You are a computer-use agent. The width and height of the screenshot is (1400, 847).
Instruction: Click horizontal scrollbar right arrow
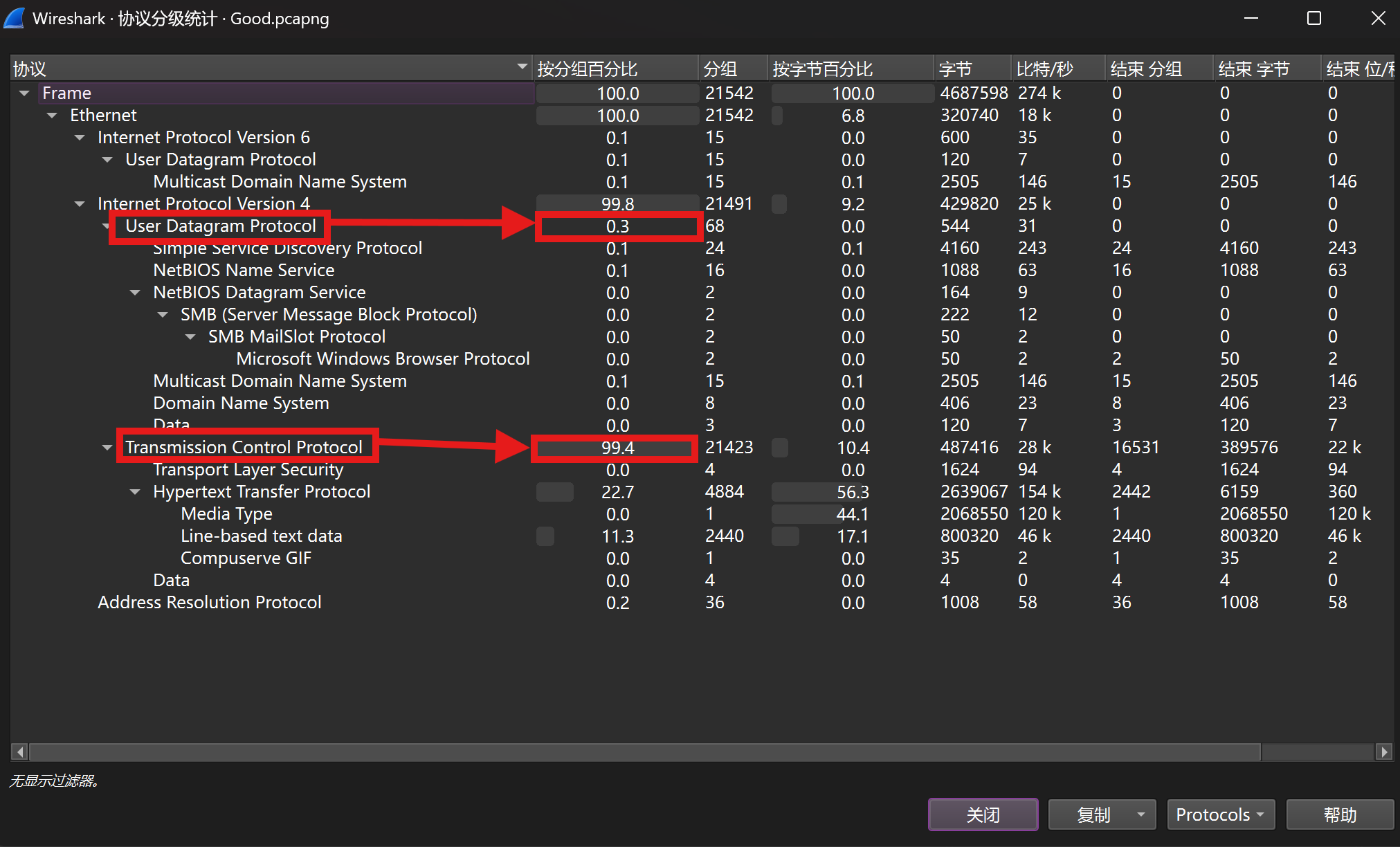click(1384, 752)
